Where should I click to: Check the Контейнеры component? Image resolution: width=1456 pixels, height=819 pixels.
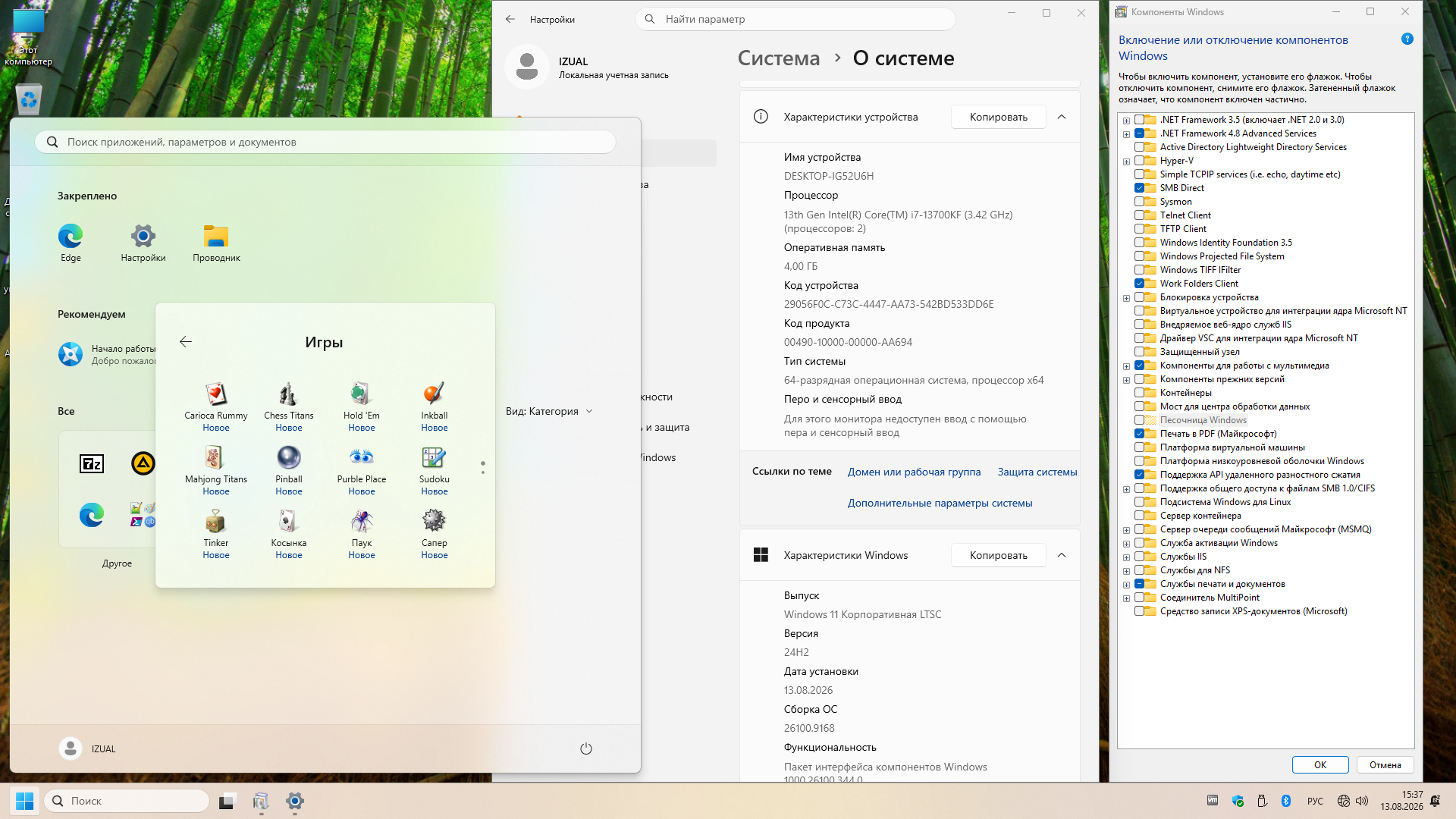click(x=1140, y=393)
